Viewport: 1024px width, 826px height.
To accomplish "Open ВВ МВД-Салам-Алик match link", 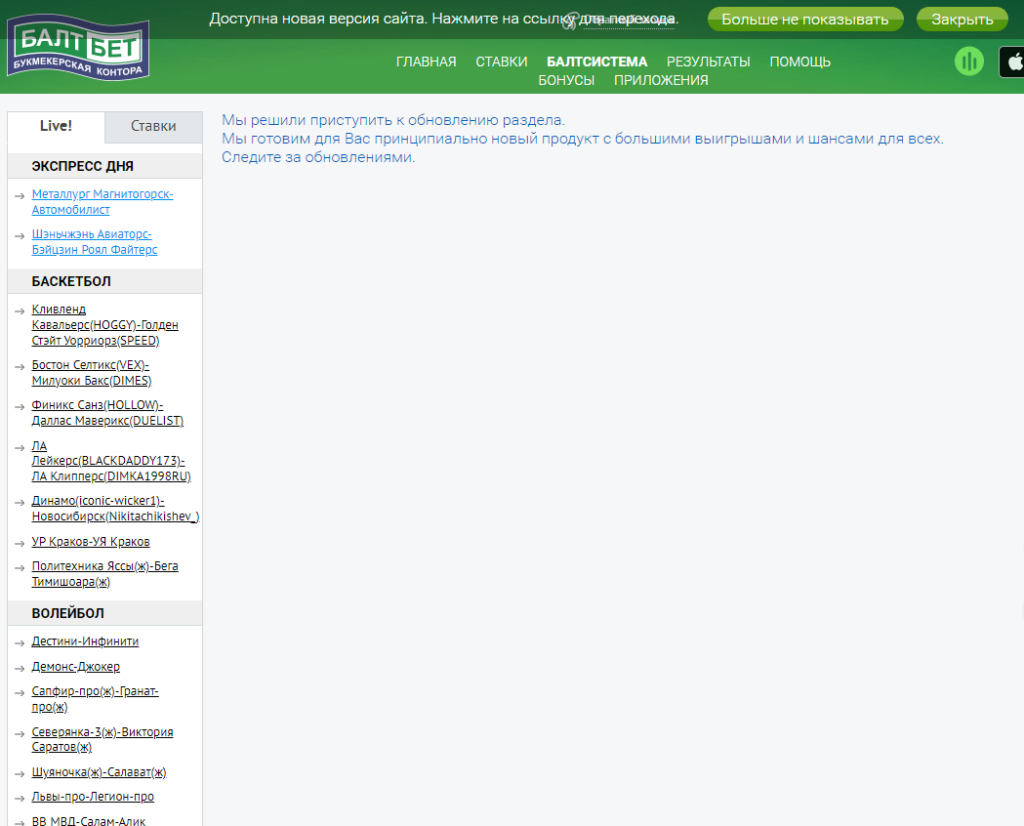I will click(x=89, y=821).
